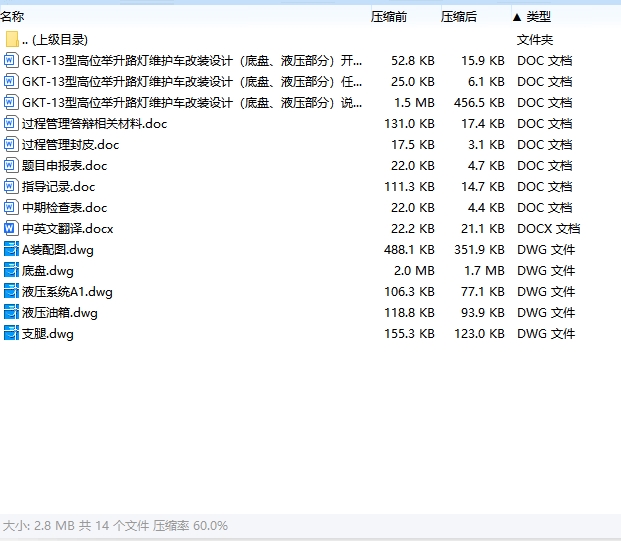Click the 2.0 MB size cell
This screenshot has height=541, width=621.
click(414, 270)
